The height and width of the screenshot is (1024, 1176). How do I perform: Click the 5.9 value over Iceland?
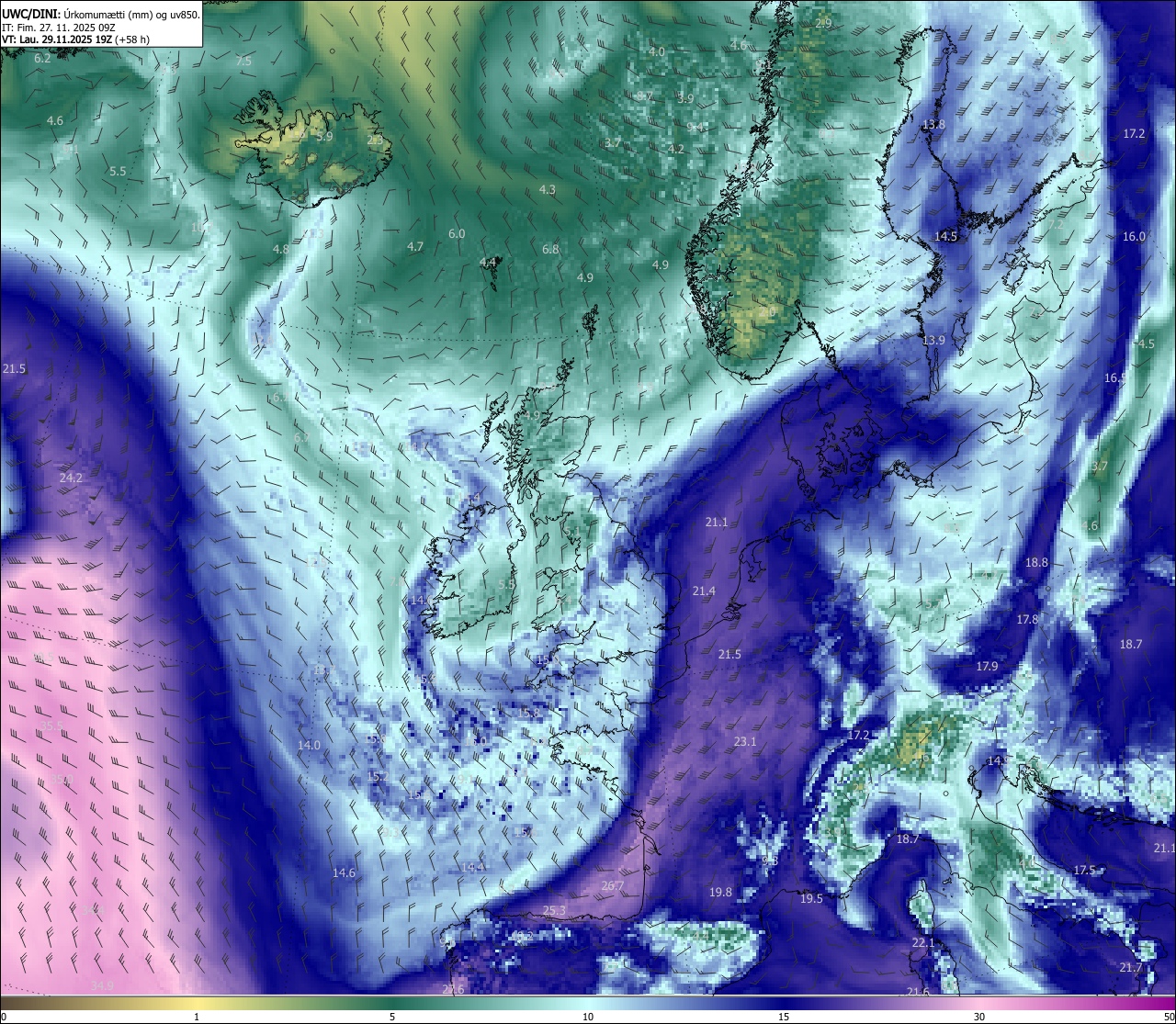(x=323, y=136)
